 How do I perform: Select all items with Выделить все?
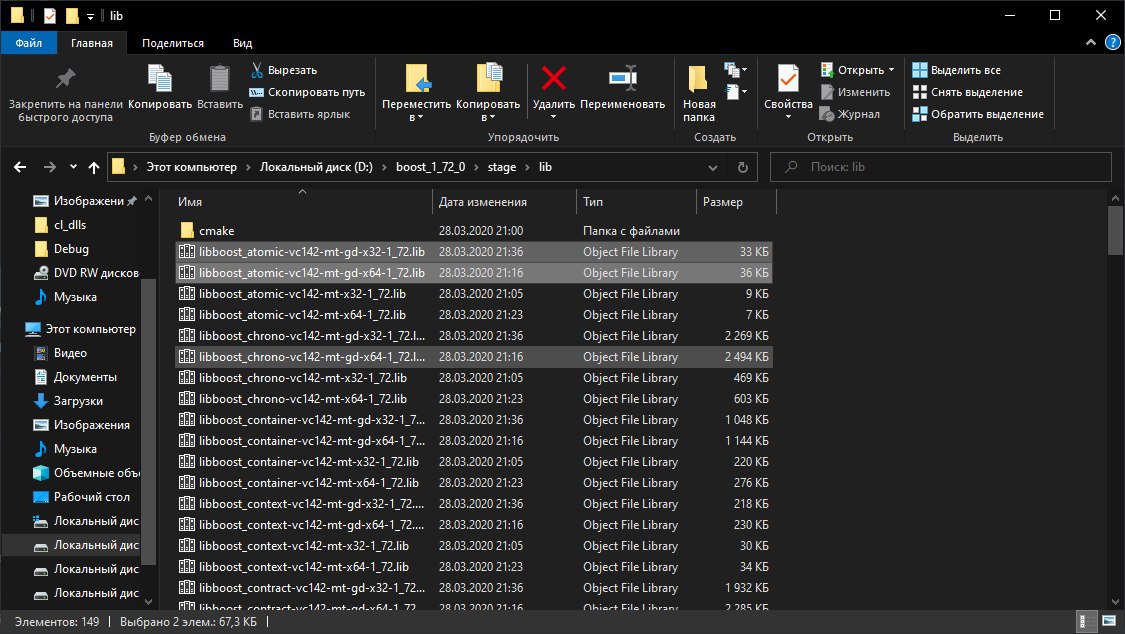point(956,70)
